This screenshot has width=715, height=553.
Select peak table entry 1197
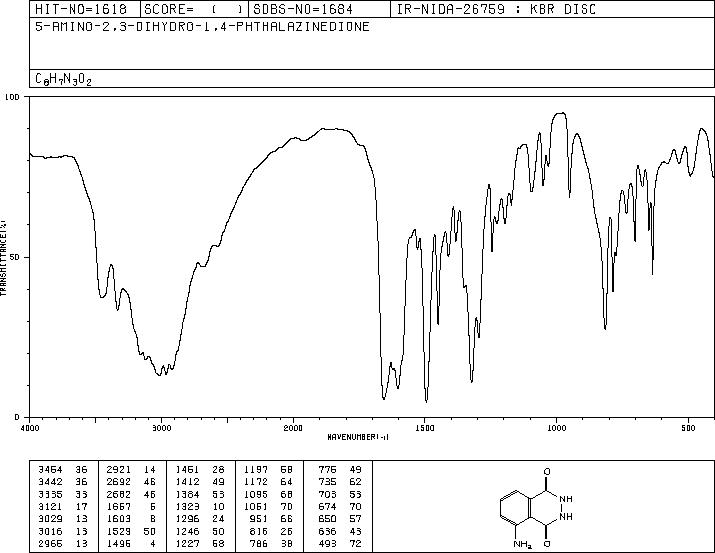click(x=256, y=470)
